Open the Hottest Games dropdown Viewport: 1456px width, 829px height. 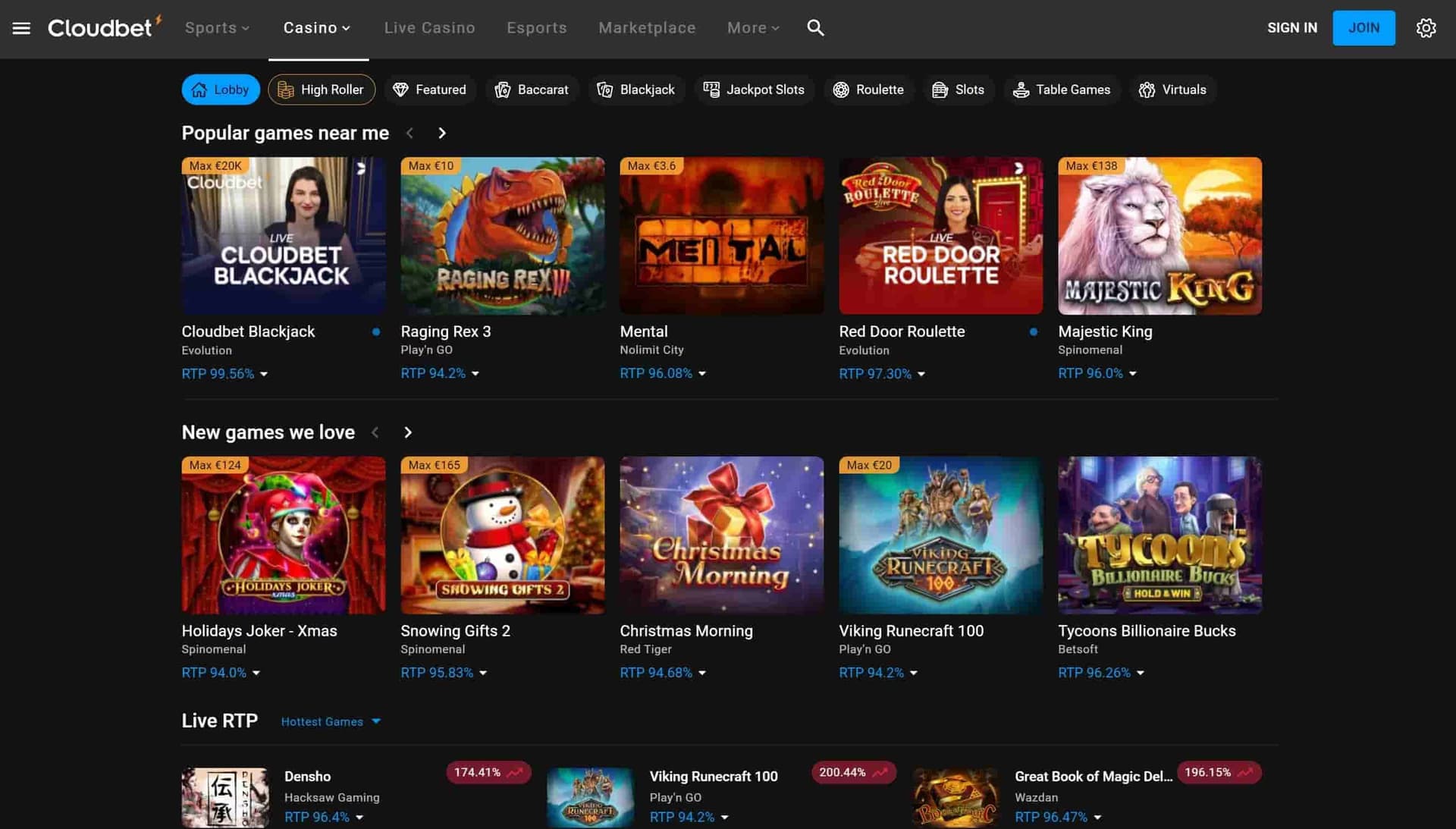pyautogui.click(x=331, y=721)
